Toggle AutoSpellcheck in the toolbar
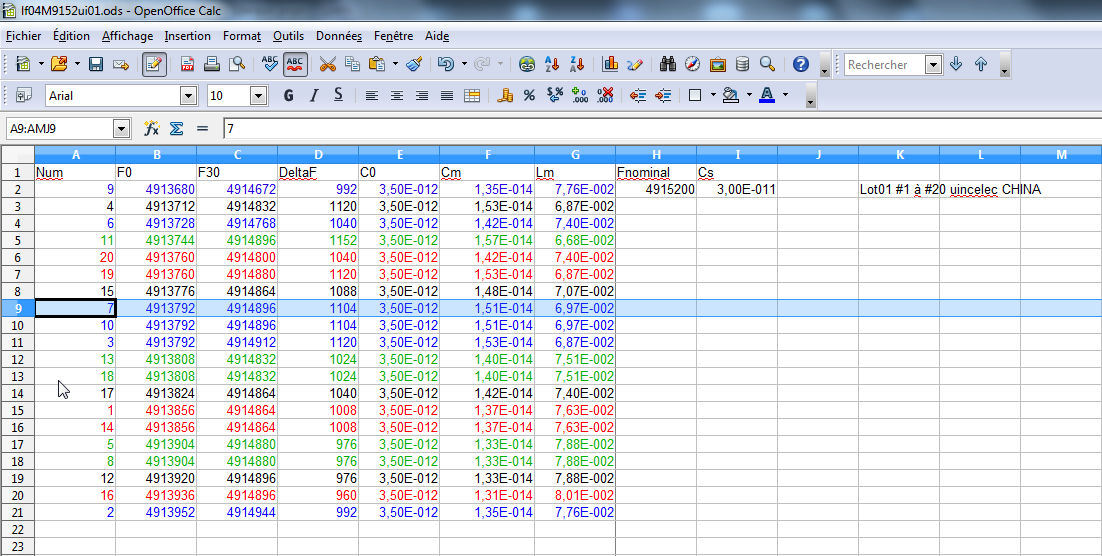The width and height of the screenshot is (1102, 556). point(295,64)
